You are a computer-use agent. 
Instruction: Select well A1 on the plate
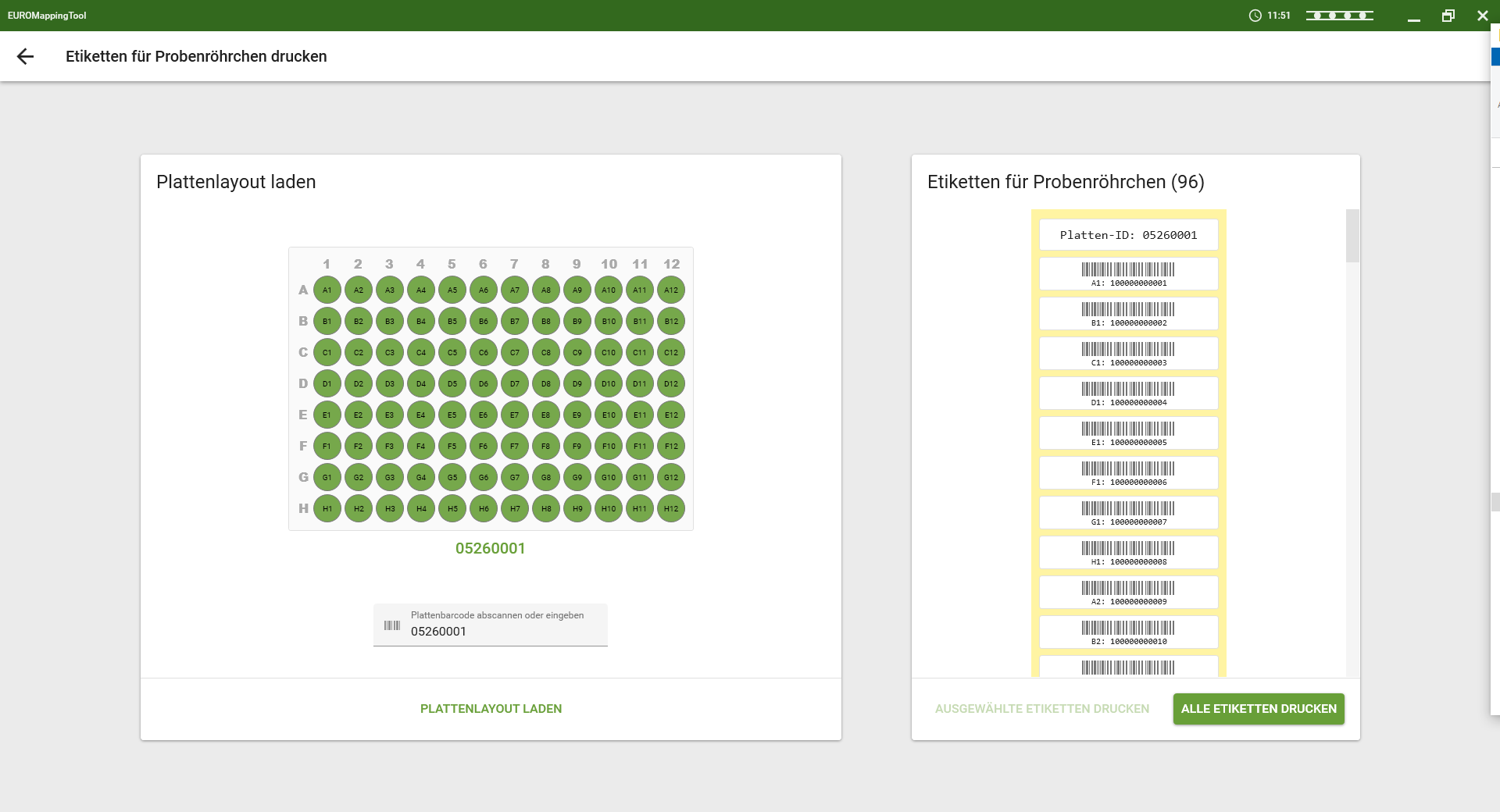tap(327, 290)
